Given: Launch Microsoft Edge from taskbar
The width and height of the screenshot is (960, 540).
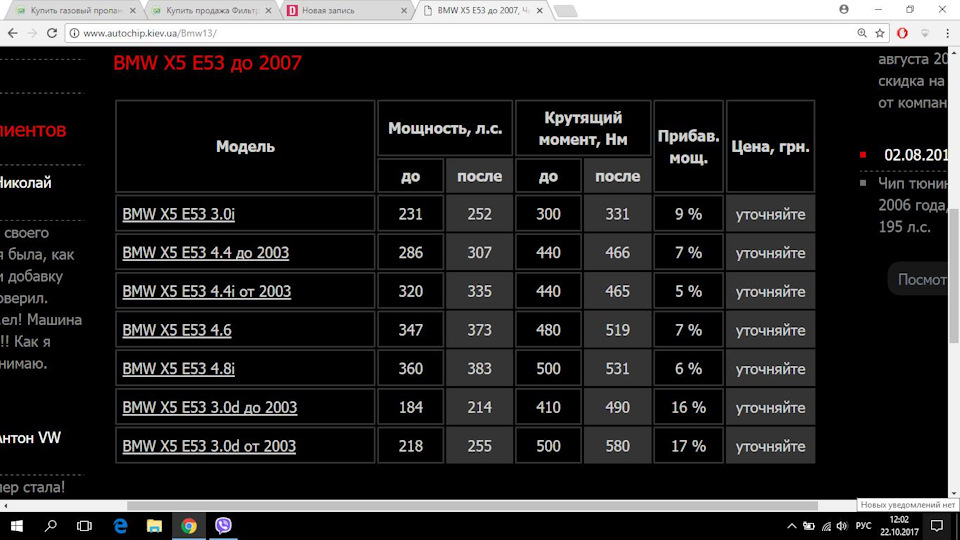Looking at the screenshot, I should pos(120,526).
